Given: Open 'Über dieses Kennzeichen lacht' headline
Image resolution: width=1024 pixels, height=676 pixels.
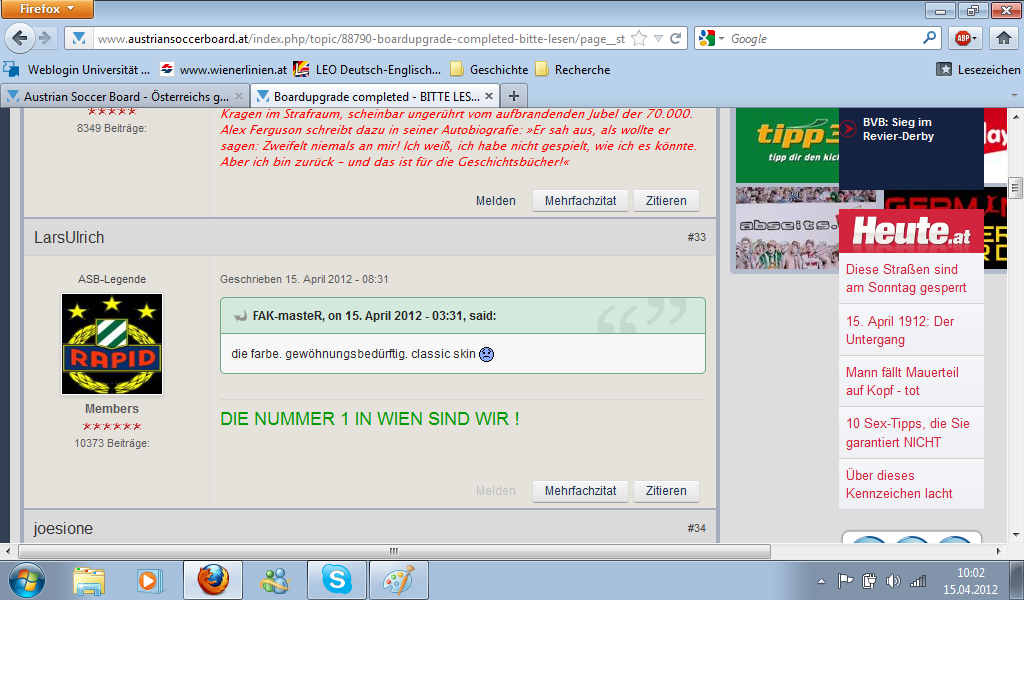Looking at the screenshot, I should (899, 485).
